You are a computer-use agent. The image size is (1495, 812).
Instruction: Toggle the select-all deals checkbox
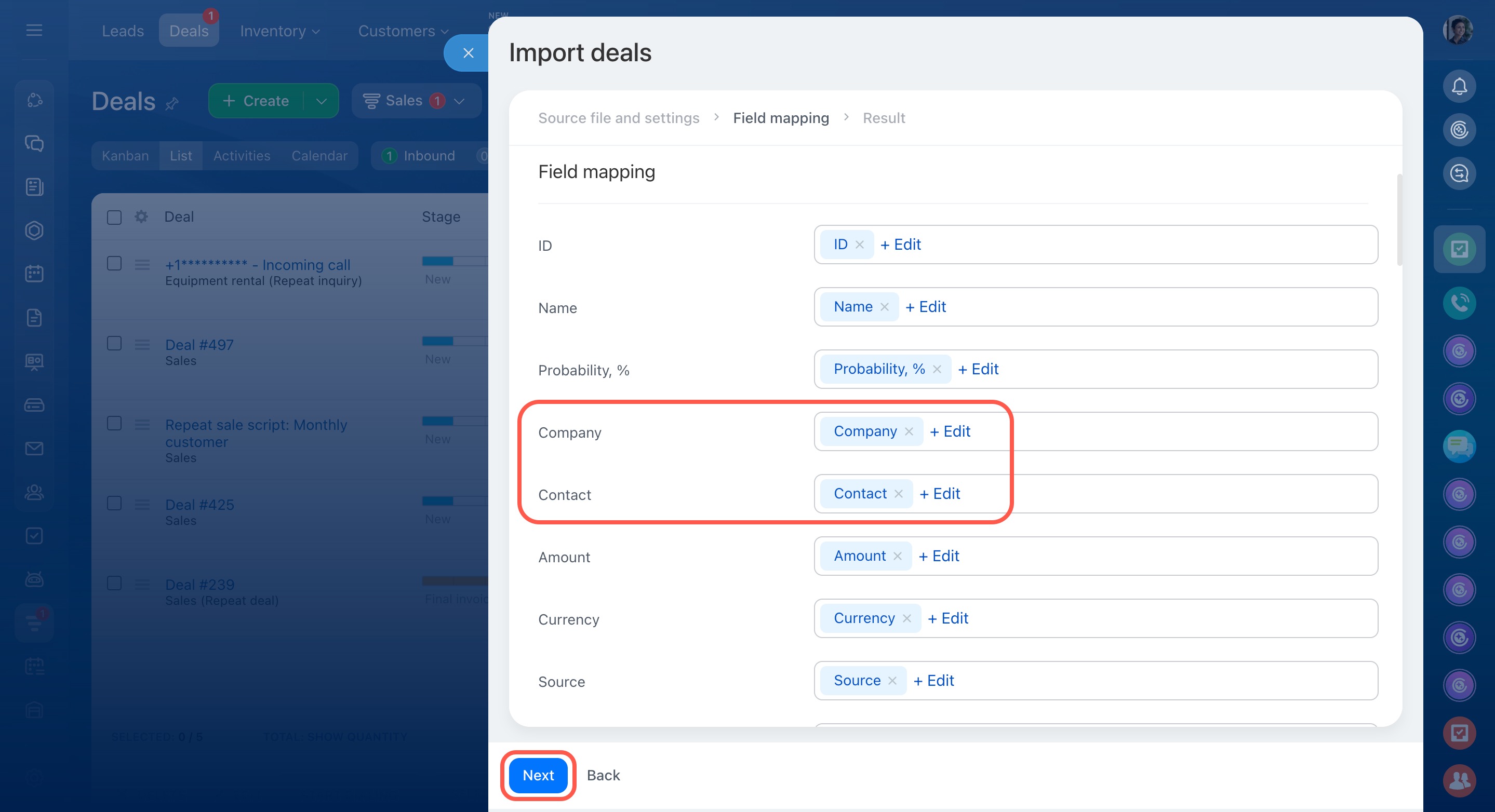click(114, 218)
